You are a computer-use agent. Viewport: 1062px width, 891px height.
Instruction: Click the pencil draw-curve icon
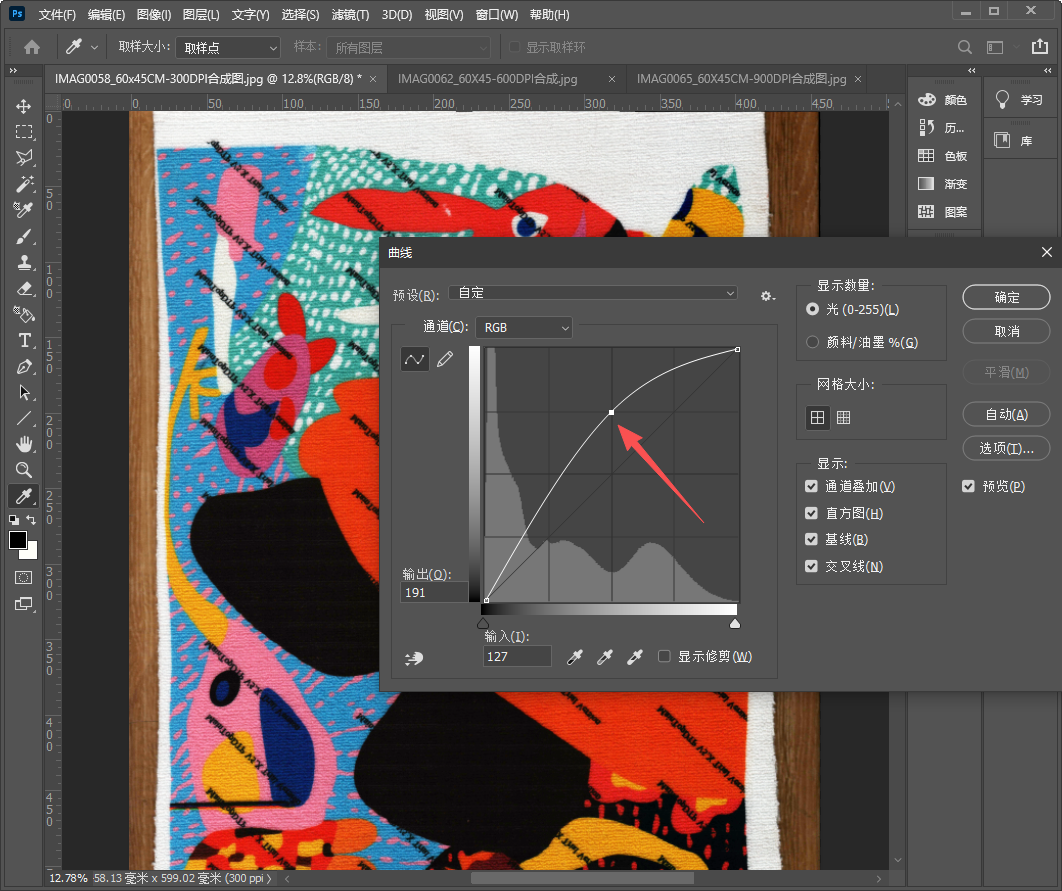[x=445, y=359]
